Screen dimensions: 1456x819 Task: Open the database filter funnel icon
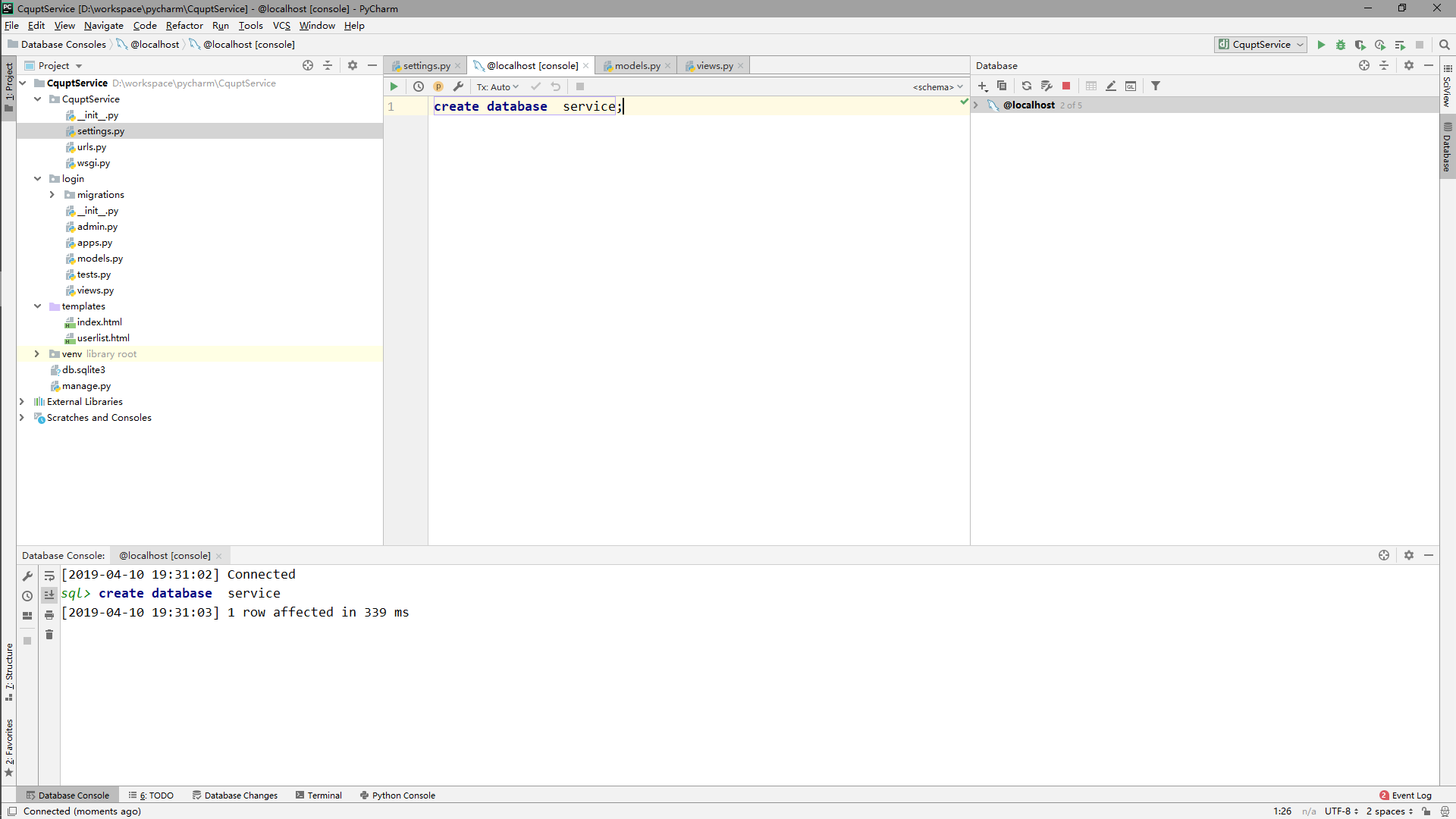pos(1156,86)
